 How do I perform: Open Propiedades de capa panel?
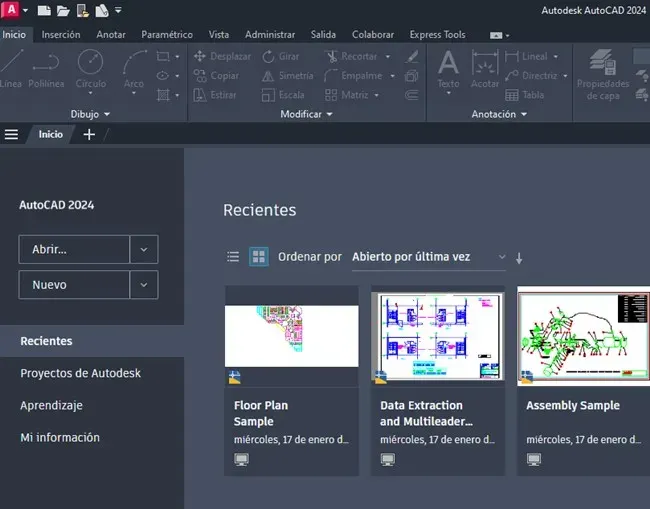tap(603, 75)
